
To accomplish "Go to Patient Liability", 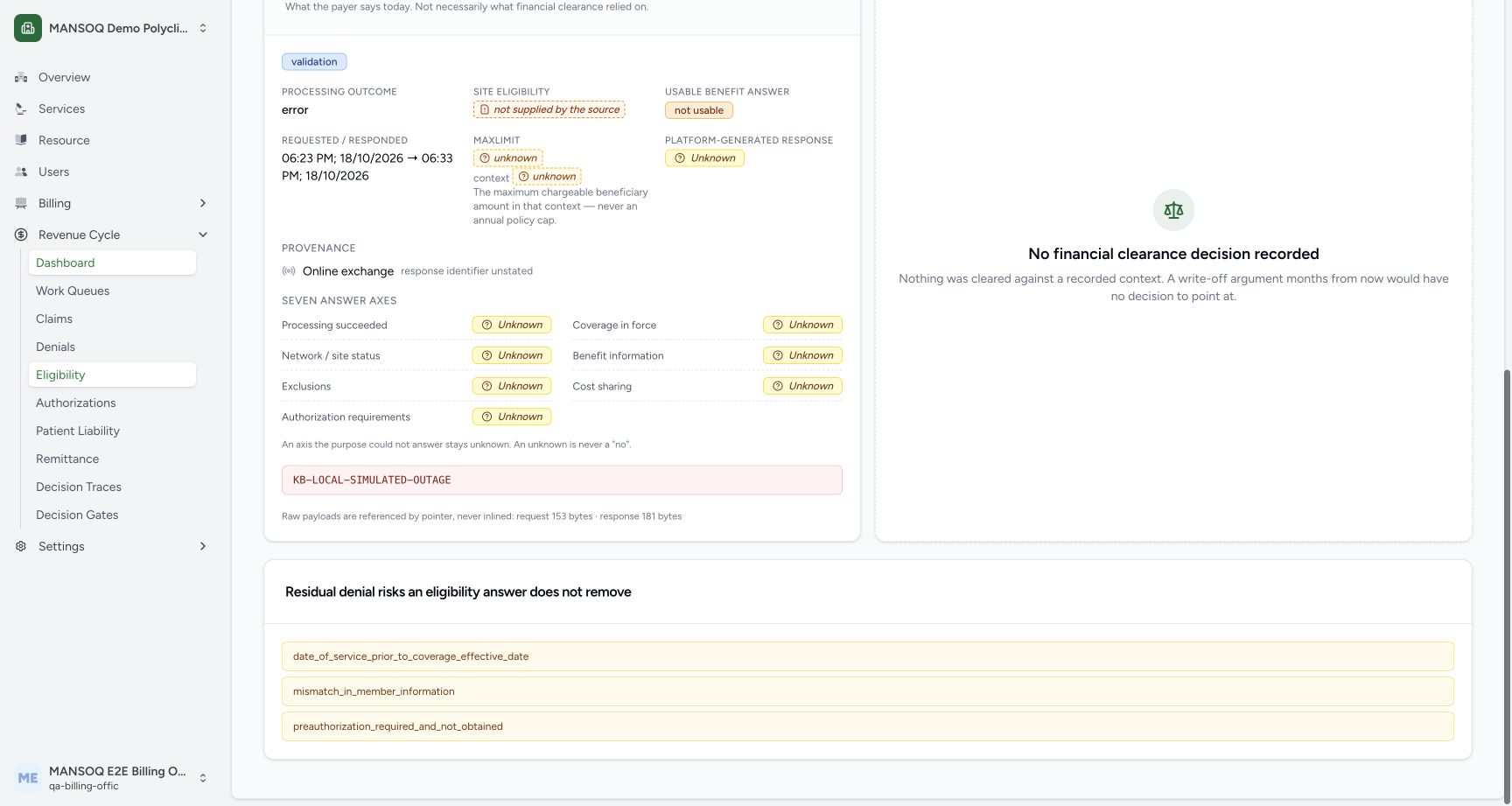I will pos(112,431).
